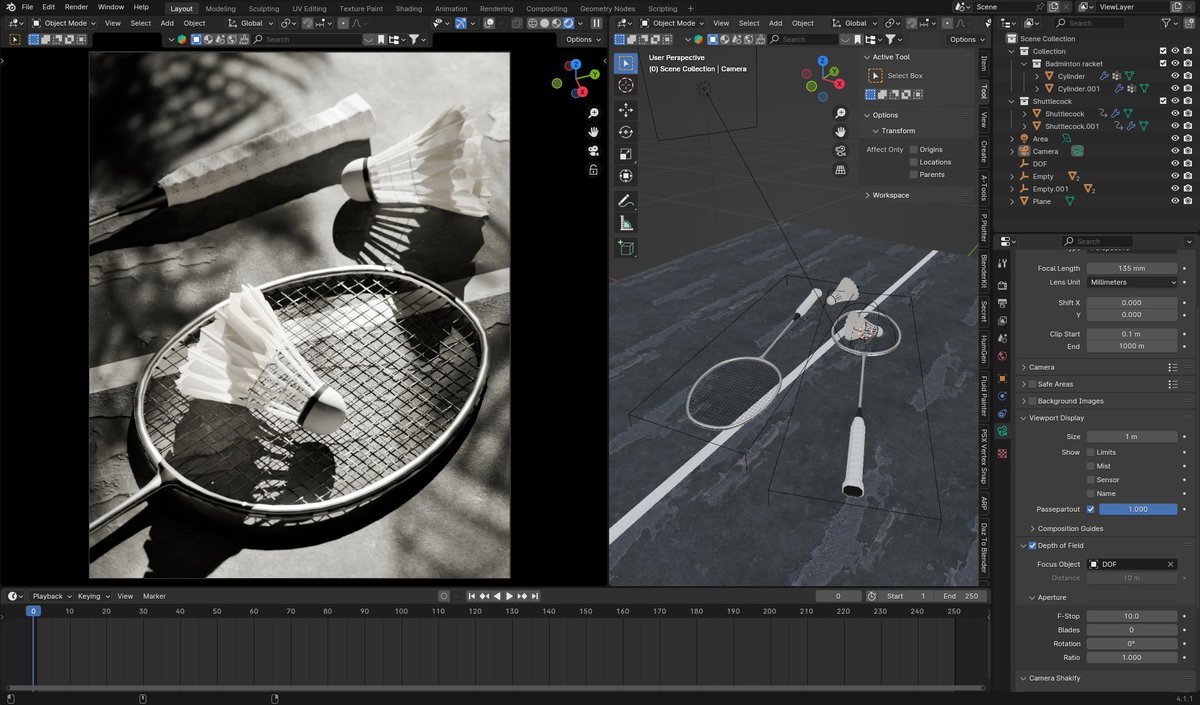
Task: Select the Annotate pencil tool
Action: pyautogui.click(x=626, y=201)
